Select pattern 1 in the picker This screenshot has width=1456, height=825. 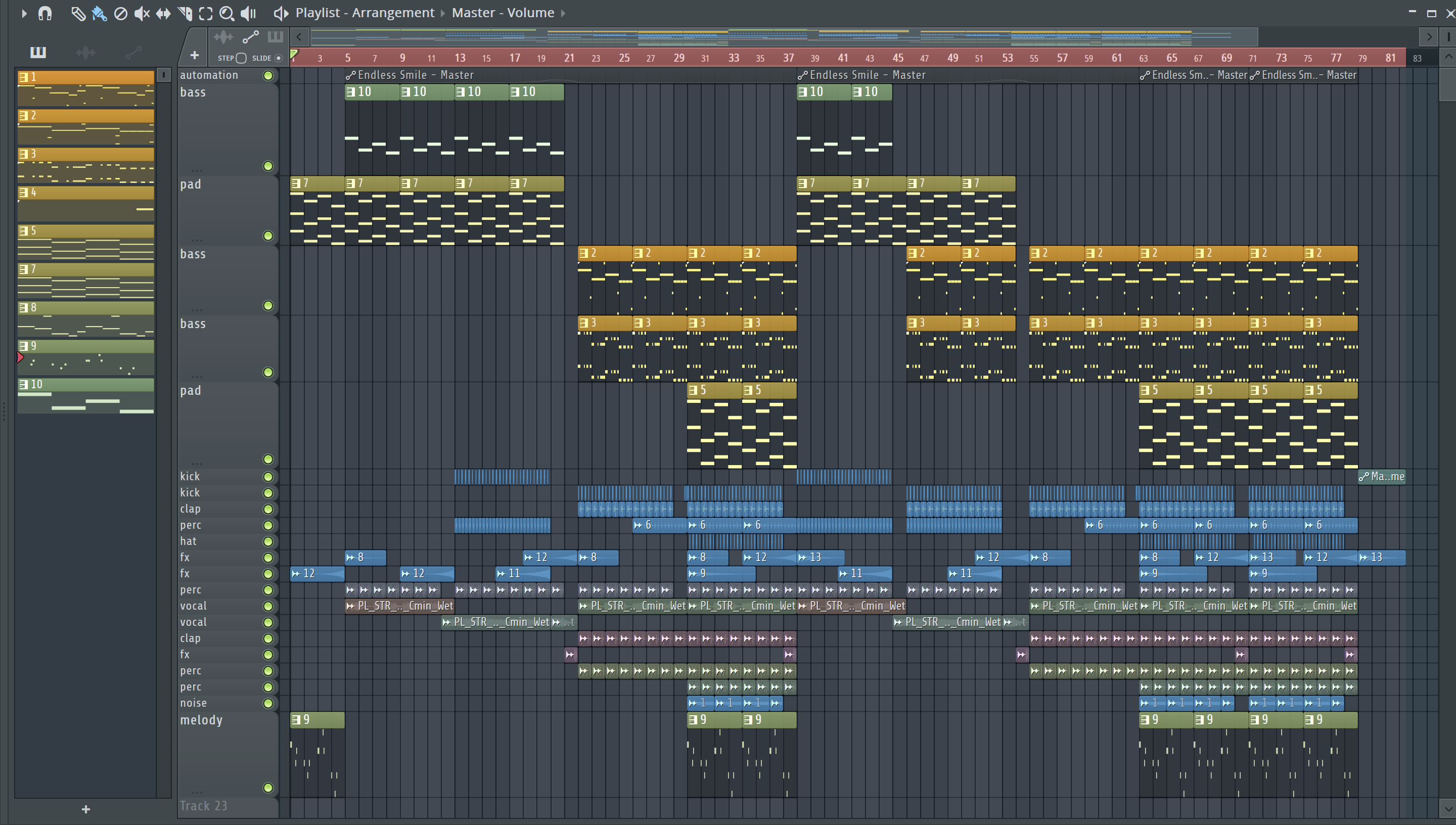pos(85,88)
